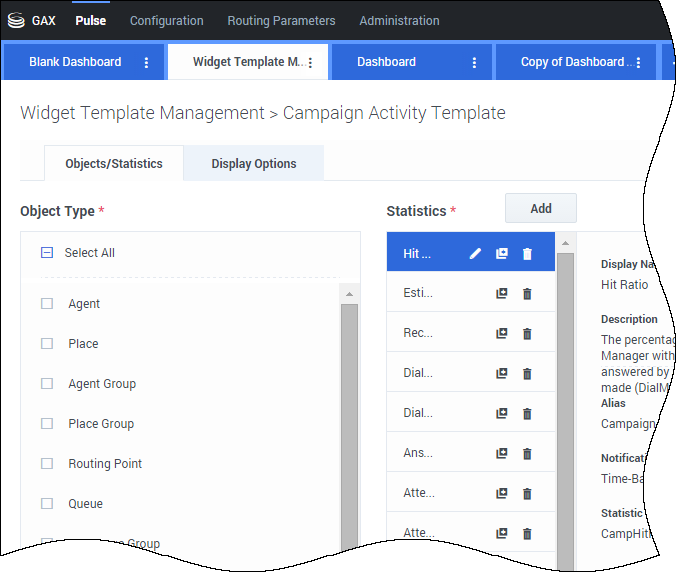Screen dimensions: 677x573
Task: Open the Routing Parameters menu
Action: point(281,20)
